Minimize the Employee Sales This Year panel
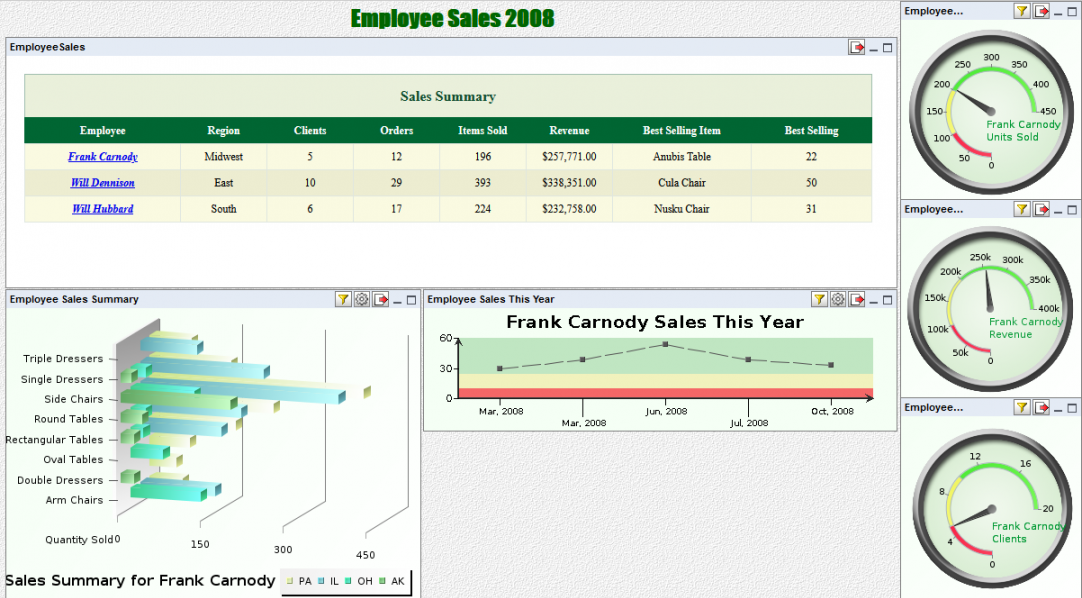Viewport: 1082px width, 598px height. coord(874,300)
